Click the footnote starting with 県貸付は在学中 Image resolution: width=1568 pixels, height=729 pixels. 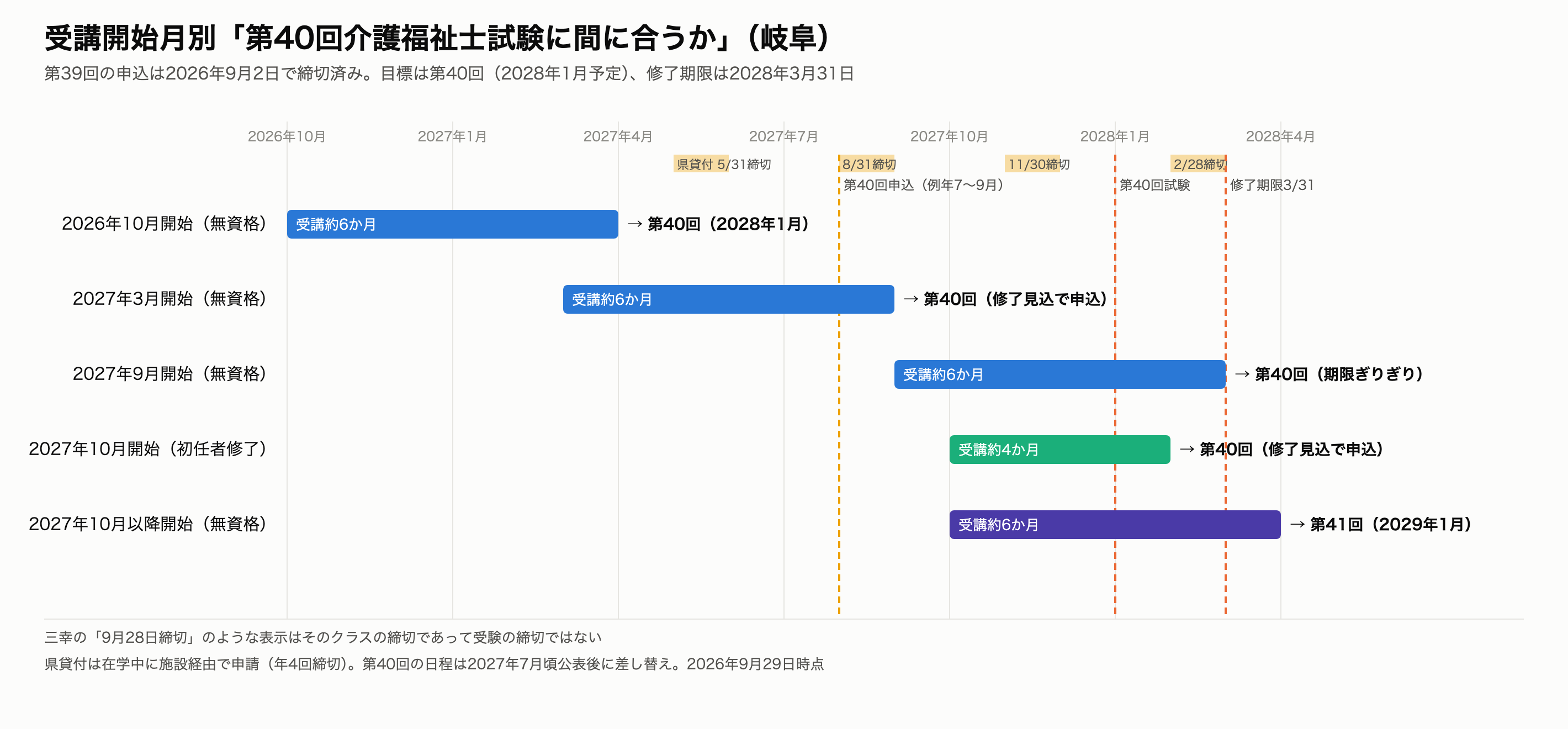434,664
